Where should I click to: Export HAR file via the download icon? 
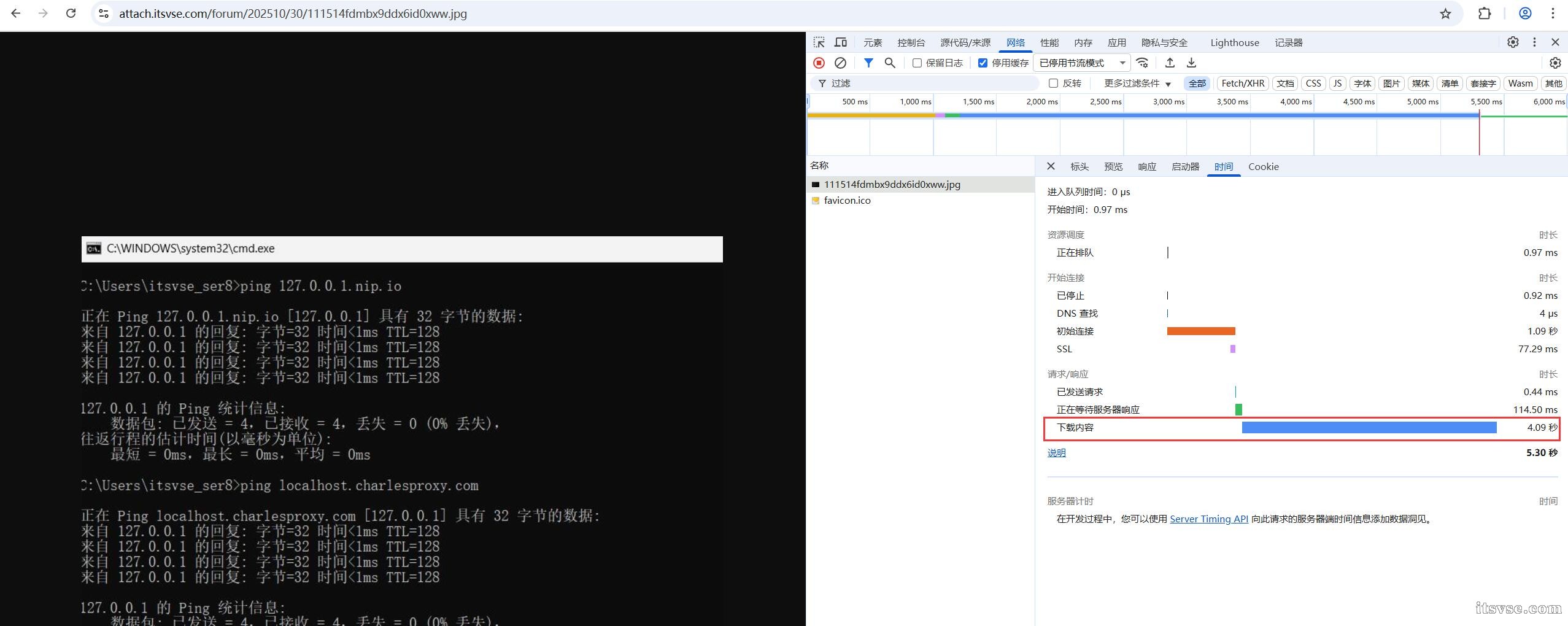point(1191,63)
